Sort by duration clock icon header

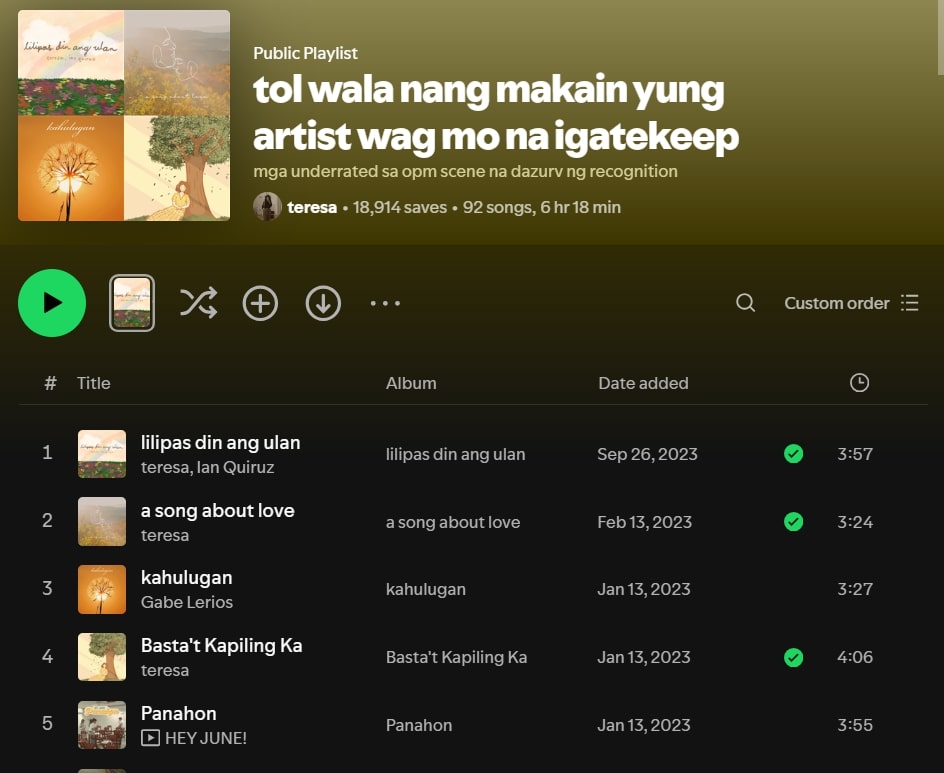(x=859, y=383)
